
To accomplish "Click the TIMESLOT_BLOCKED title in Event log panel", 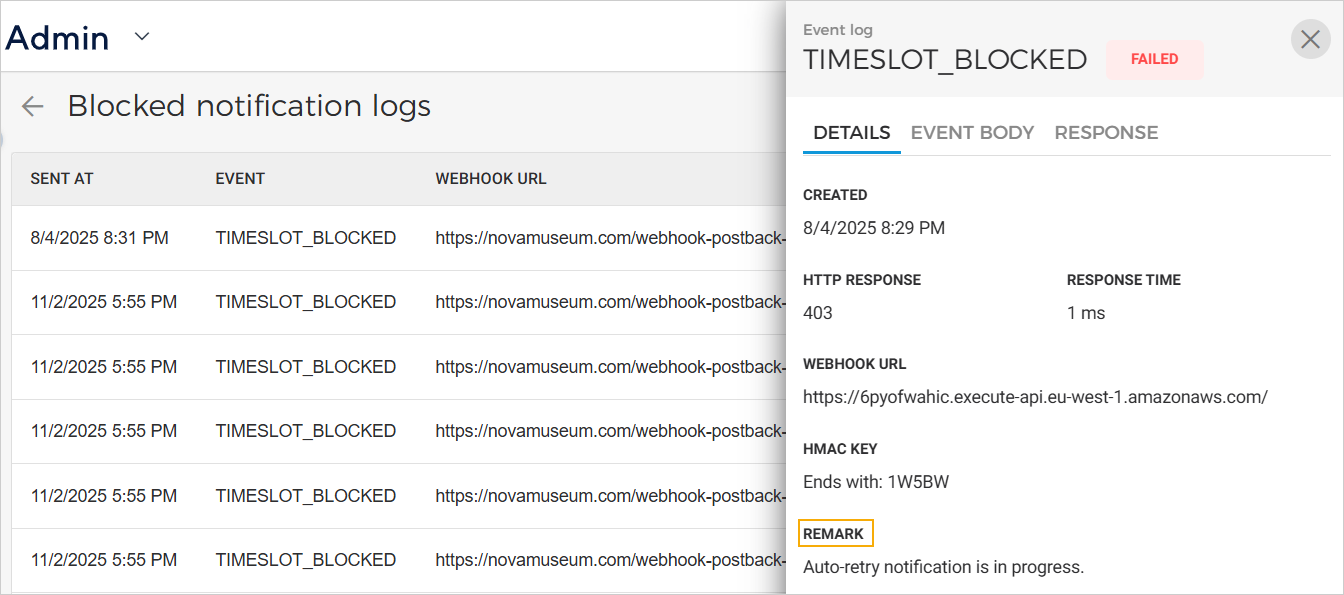I will [x=945, y=60].
